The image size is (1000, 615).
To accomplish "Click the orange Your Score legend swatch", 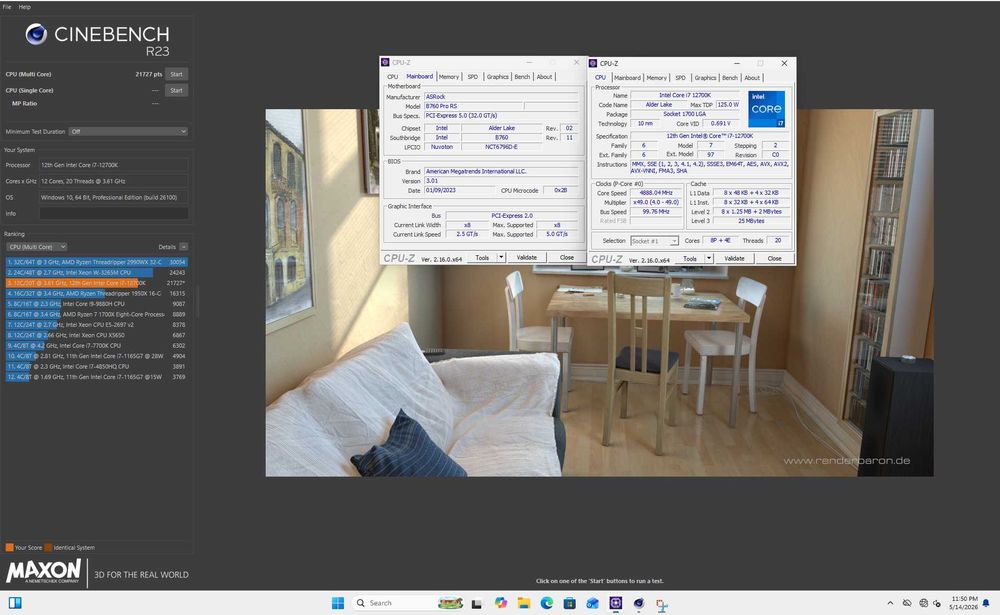I will click(x=9, y=547).
